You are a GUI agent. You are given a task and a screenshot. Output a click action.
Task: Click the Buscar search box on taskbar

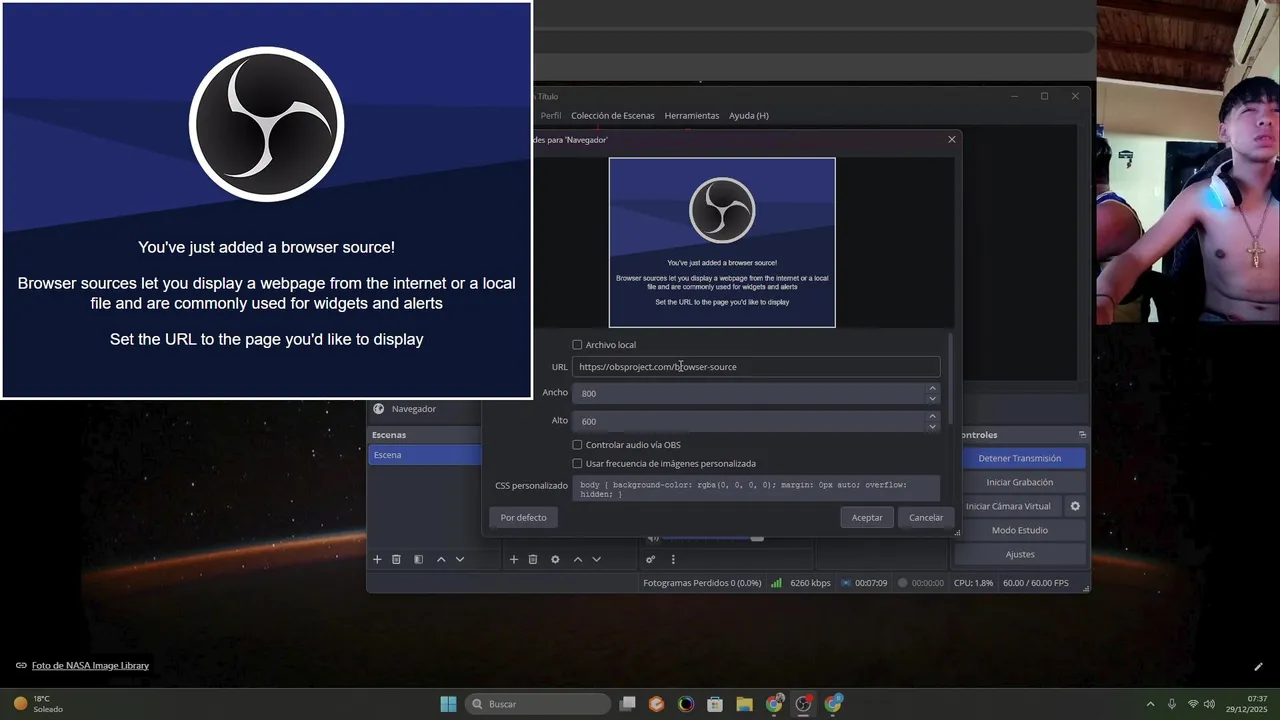[538, 704]
